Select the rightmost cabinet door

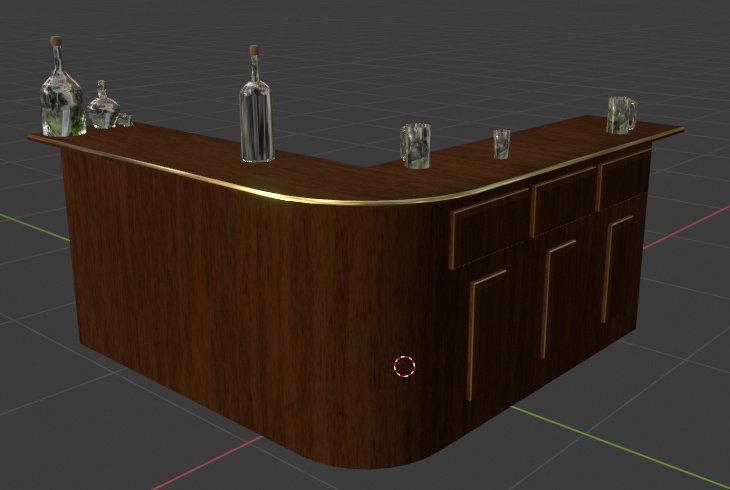617,267
